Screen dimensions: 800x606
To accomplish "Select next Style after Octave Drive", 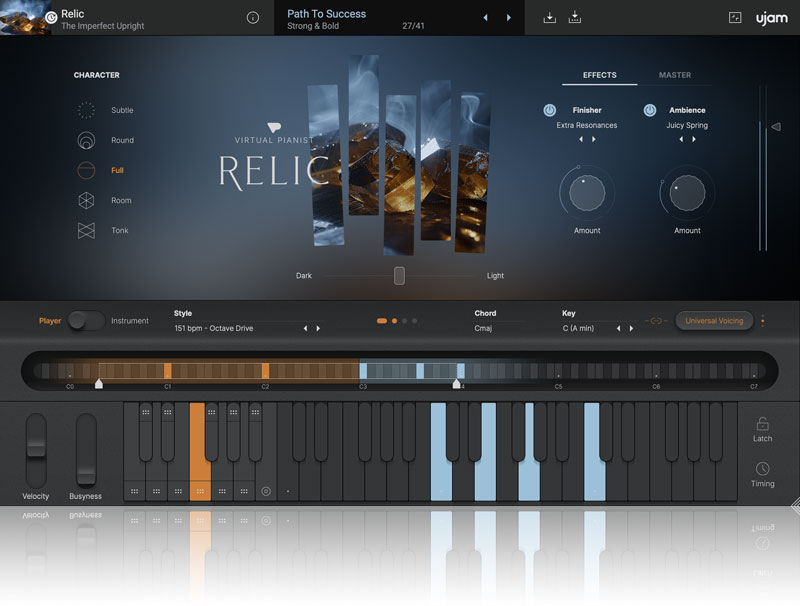I will point(318,329).
